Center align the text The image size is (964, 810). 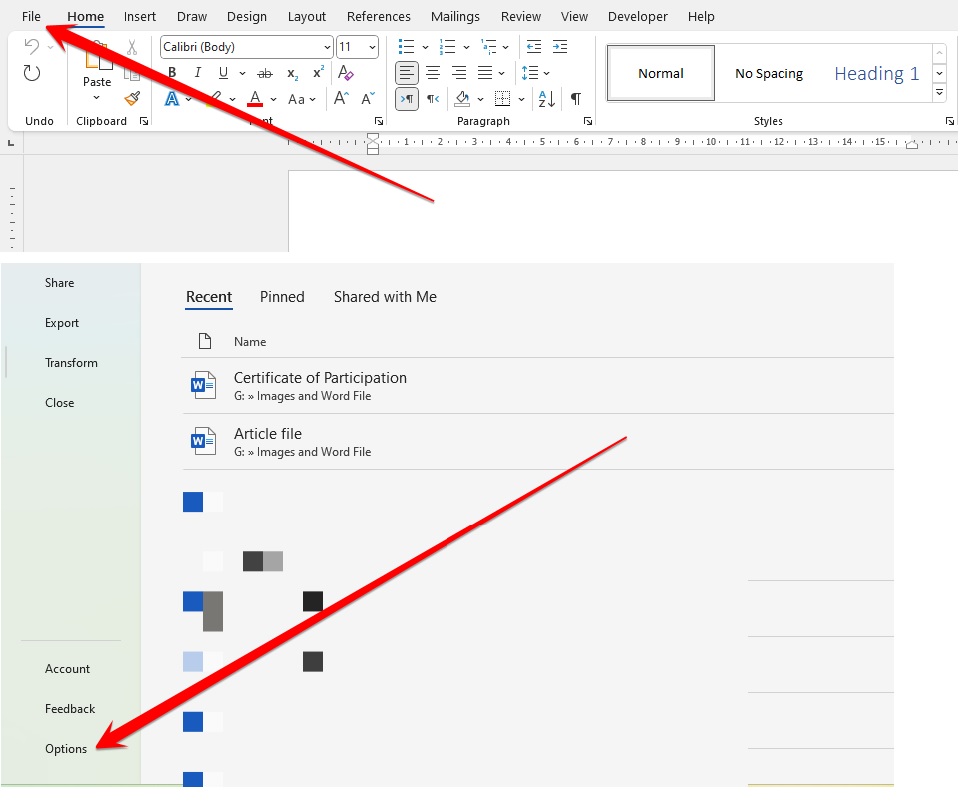click(433, 73)
